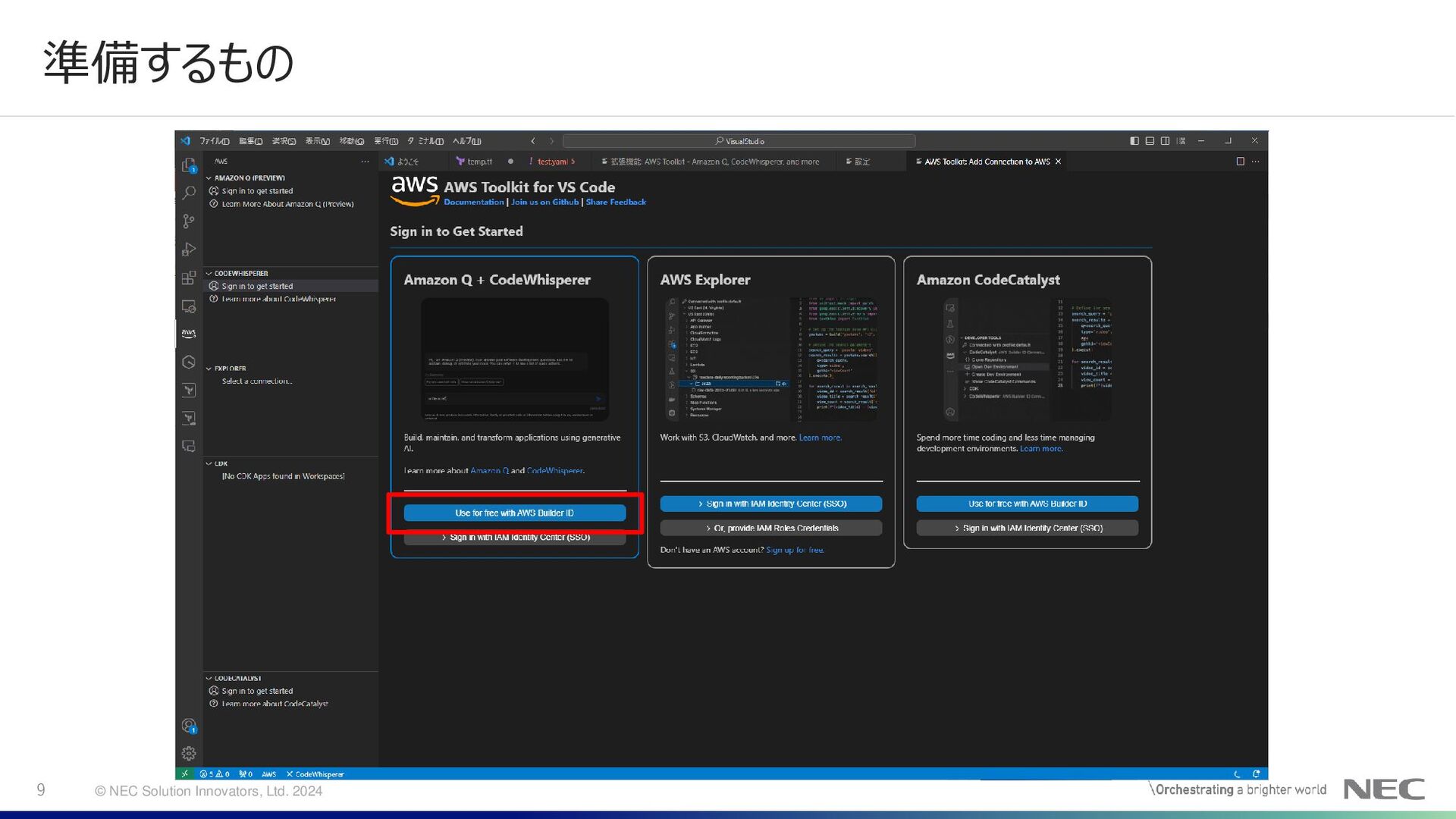The height and width of the screenshot is (819, 1456).
Task: Expand Sign in with IAM Identity Center under CodeCatalyst
Action: (x=1028, y=528)
